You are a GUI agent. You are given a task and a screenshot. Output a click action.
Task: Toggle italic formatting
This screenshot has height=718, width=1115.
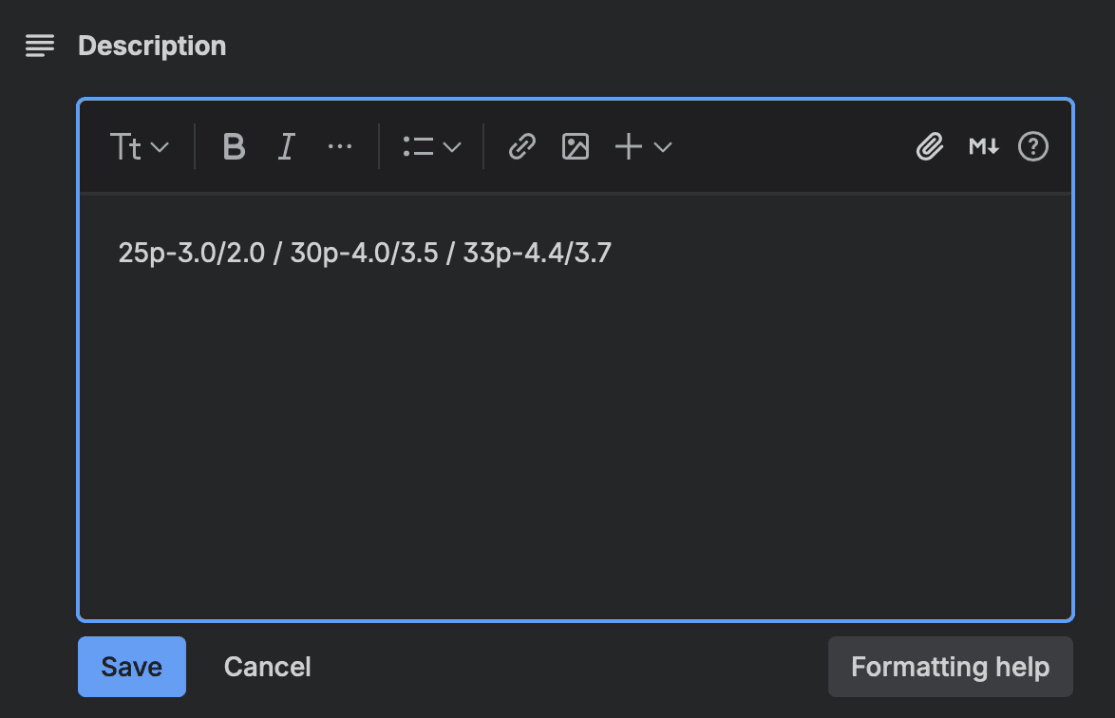pos(287,147)
